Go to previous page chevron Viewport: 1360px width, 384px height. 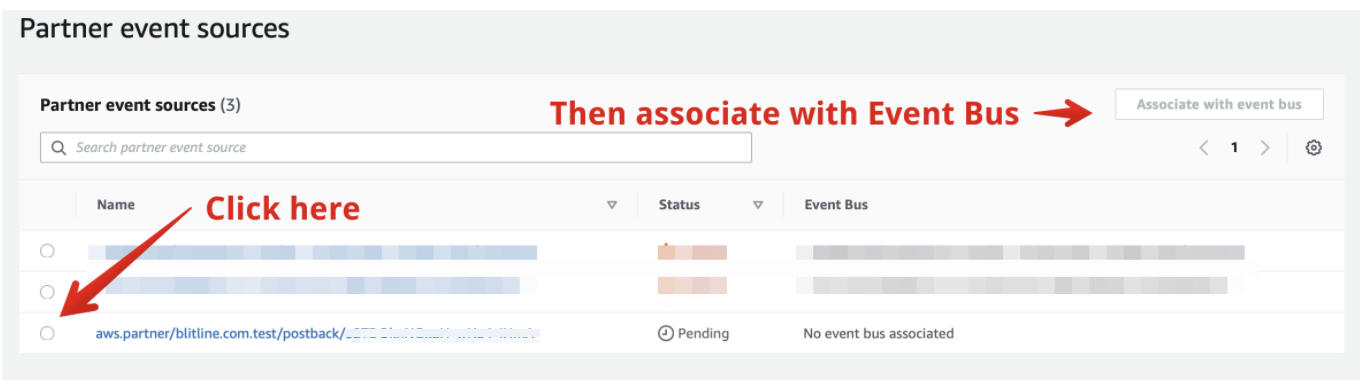(1204, 148)
